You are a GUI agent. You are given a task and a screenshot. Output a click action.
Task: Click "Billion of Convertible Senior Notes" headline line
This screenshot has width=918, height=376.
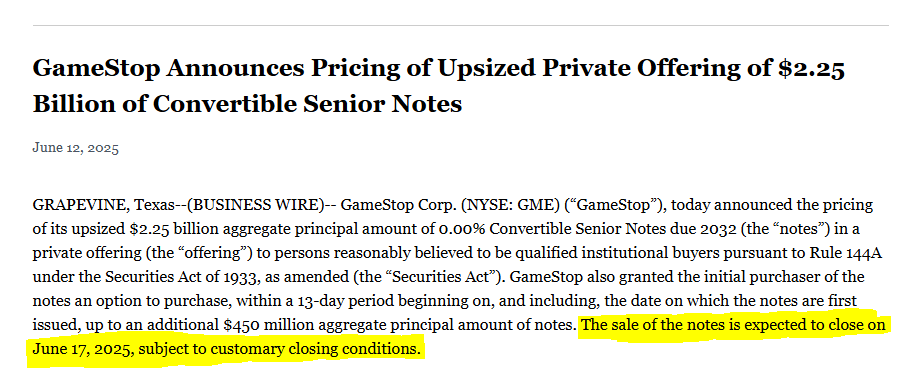[x=248, y=104]
